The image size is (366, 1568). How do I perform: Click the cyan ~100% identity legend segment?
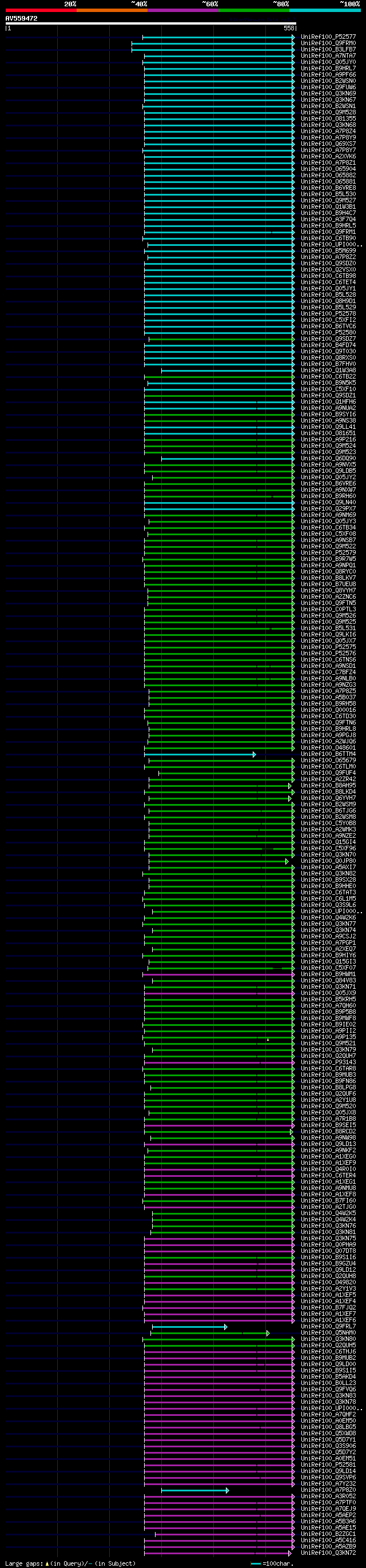pos(325,10)
